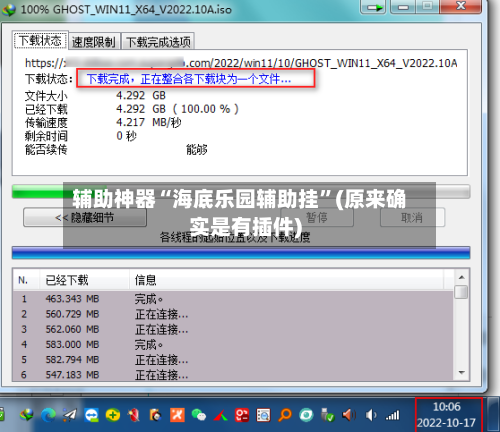Click the 暂停 button
Screen dimensions: 500x432
pyautogui.click(x=317, y=218)
